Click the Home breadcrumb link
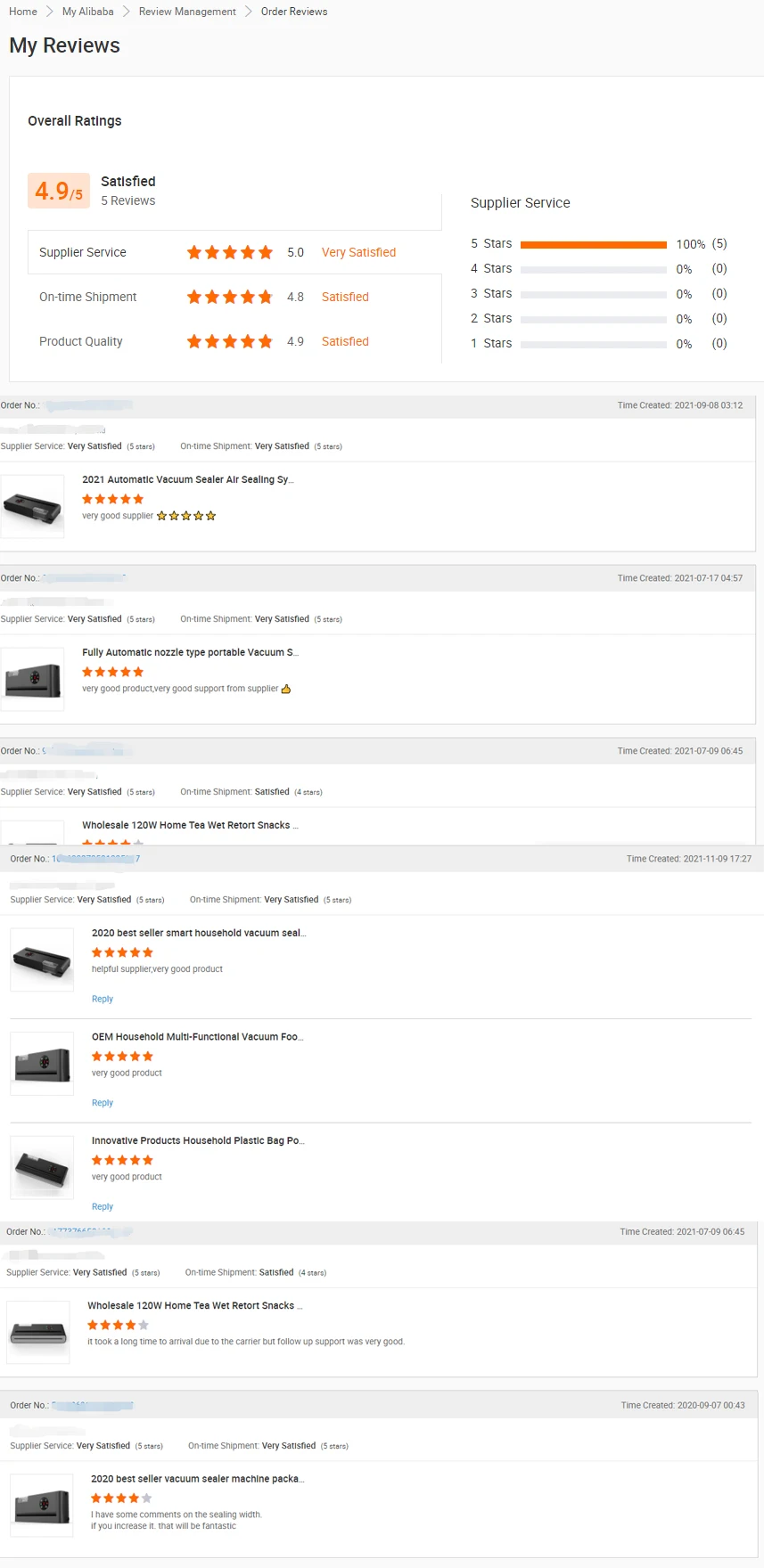The image size is (764, 1568). (x=23, y=12)
